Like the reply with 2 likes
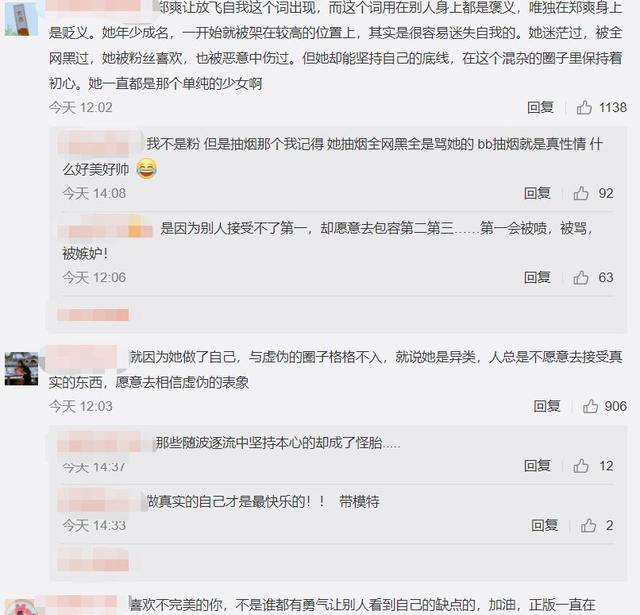The height and width of the screenshot is (615, 640). pyautogui.click(x=588, y=526)
